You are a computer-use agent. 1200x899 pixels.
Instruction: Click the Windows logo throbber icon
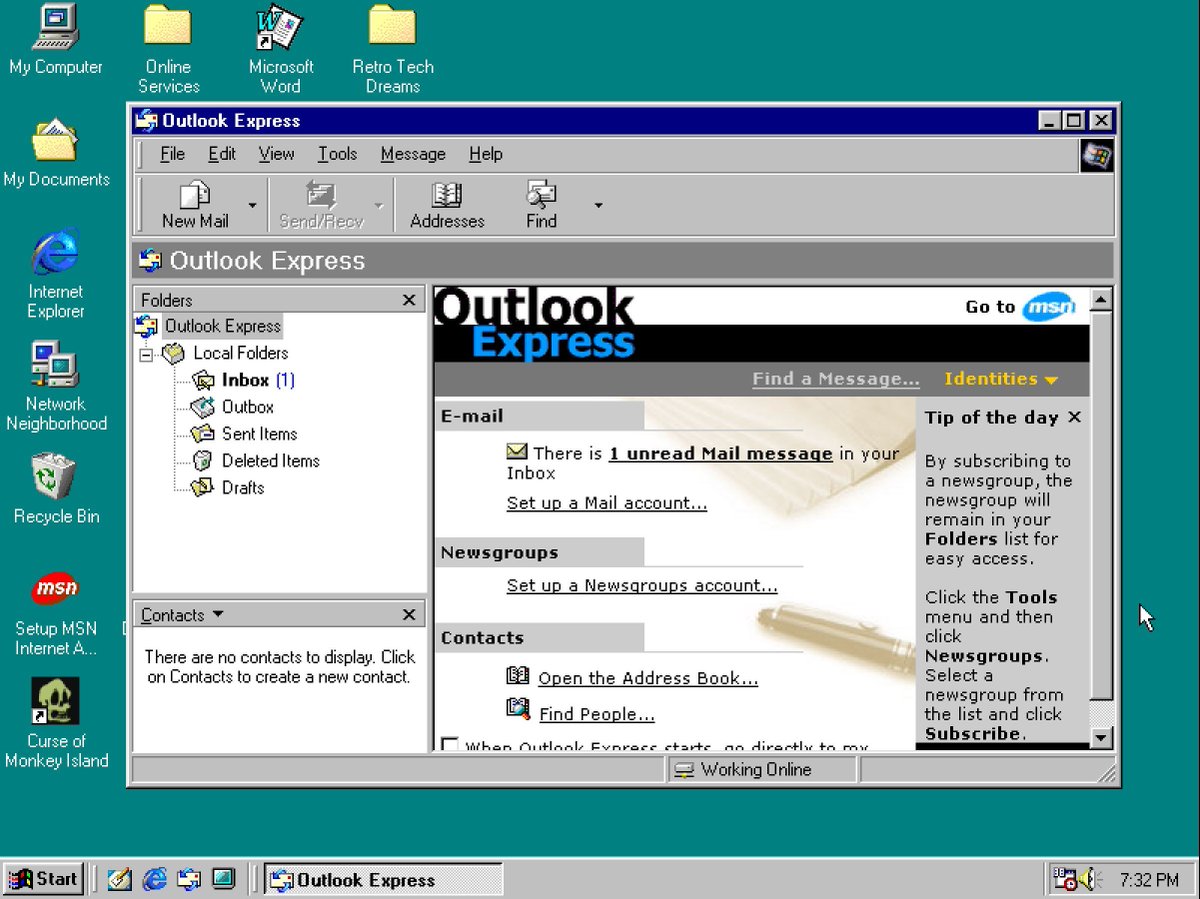[x=1097, y=155]
